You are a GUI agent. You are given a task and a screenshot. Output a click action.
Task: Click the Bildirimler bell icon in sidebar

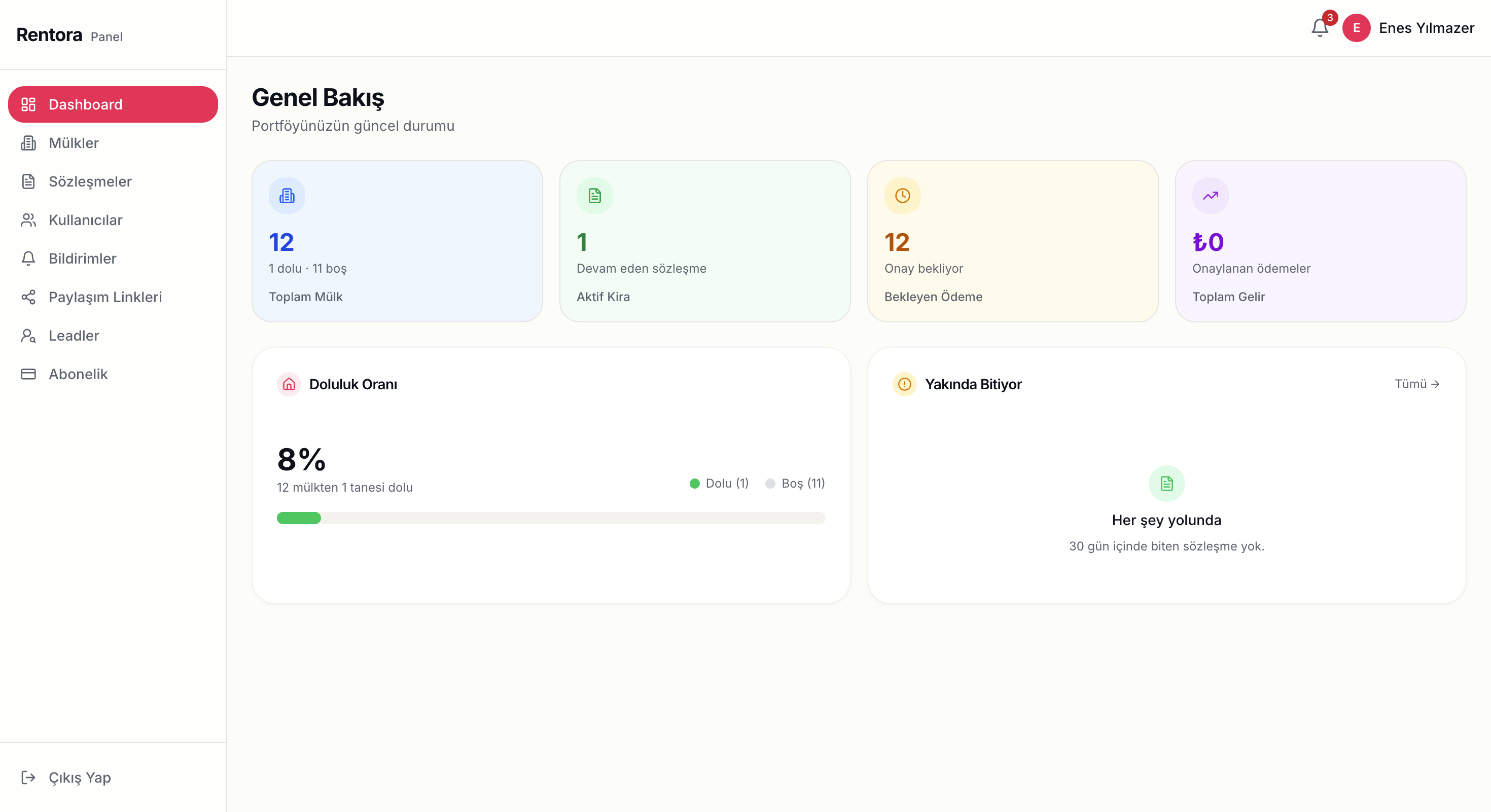tap(29, 259)
